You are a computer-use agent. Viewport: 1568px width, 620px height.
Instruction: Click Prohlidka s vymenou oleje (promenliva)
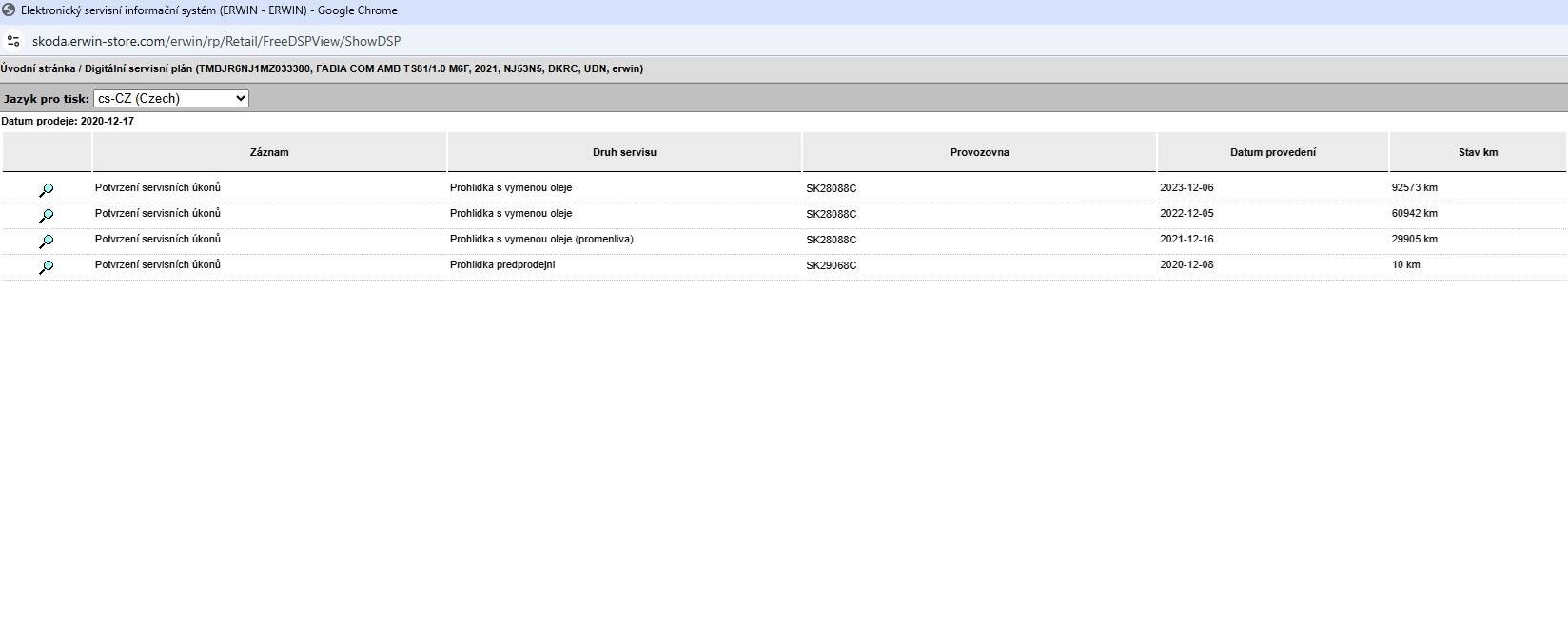pyautogui.click(x=541, y=239)
